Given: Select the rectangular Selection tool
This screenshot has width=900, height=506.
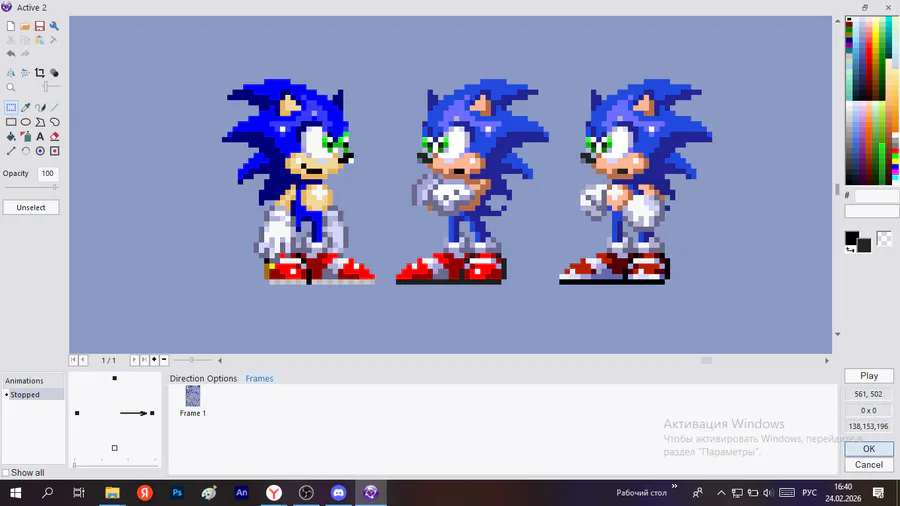Looking at the screenshot, I should 11,107.
